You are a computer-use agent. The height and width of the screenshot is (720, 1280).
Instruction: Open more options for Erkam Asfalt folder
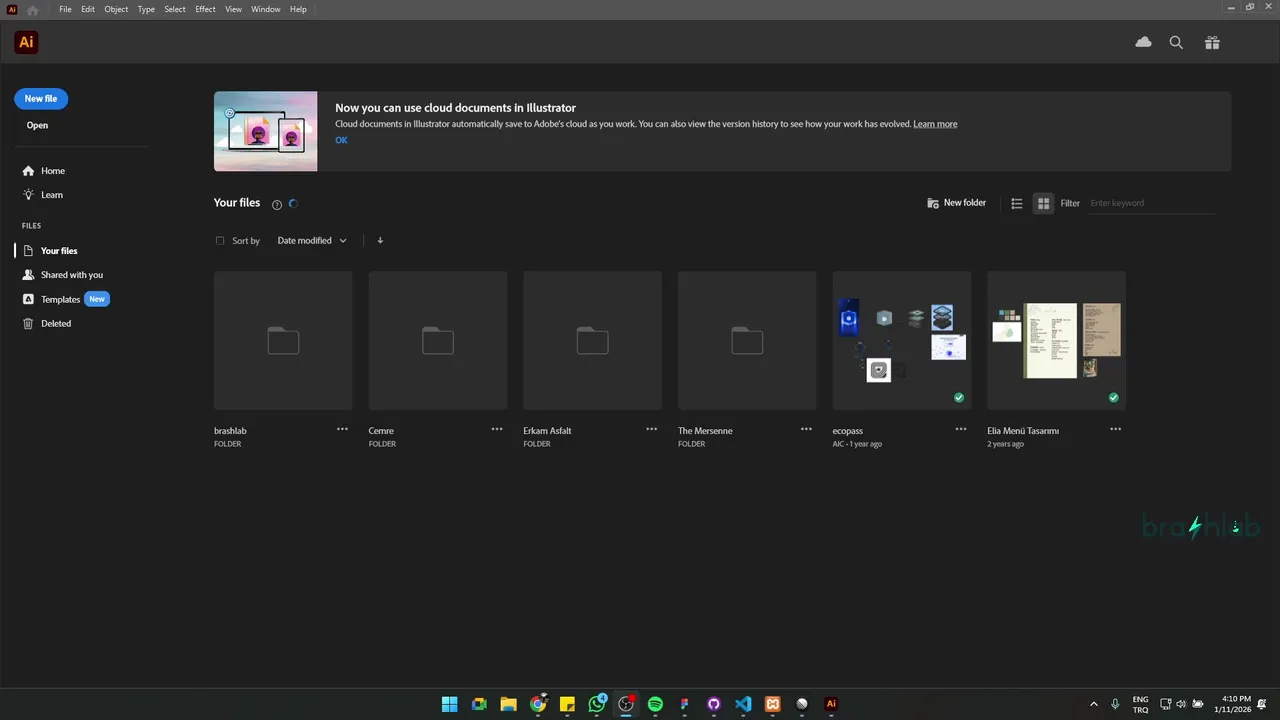[x=651, y=429]
